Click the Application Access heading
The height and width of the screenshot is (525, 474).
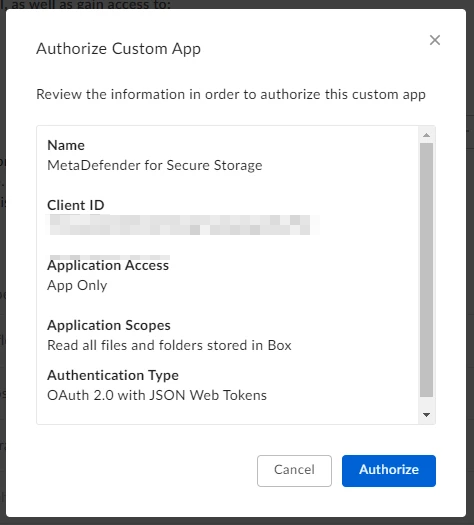tap(108, 266)
